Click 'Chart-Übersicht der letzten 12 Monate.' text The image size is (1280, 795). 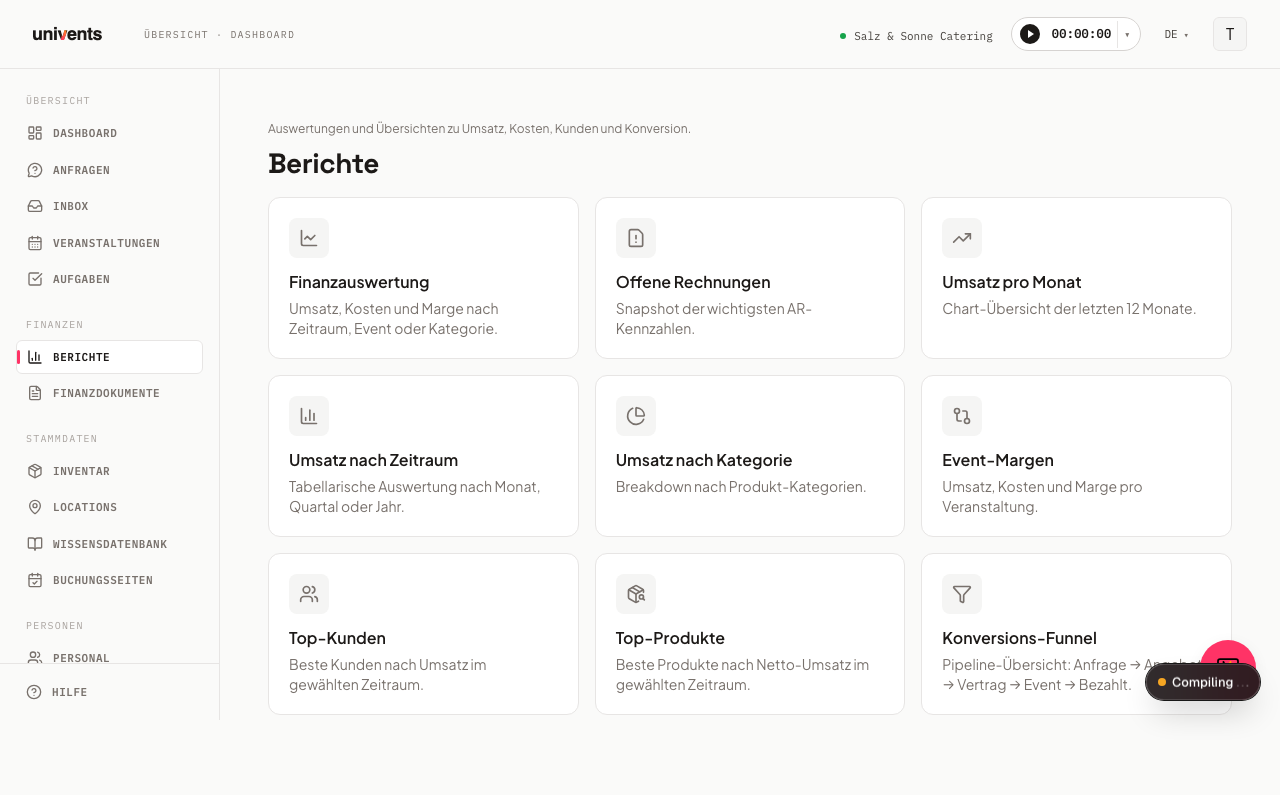(x=1069, y=309)
